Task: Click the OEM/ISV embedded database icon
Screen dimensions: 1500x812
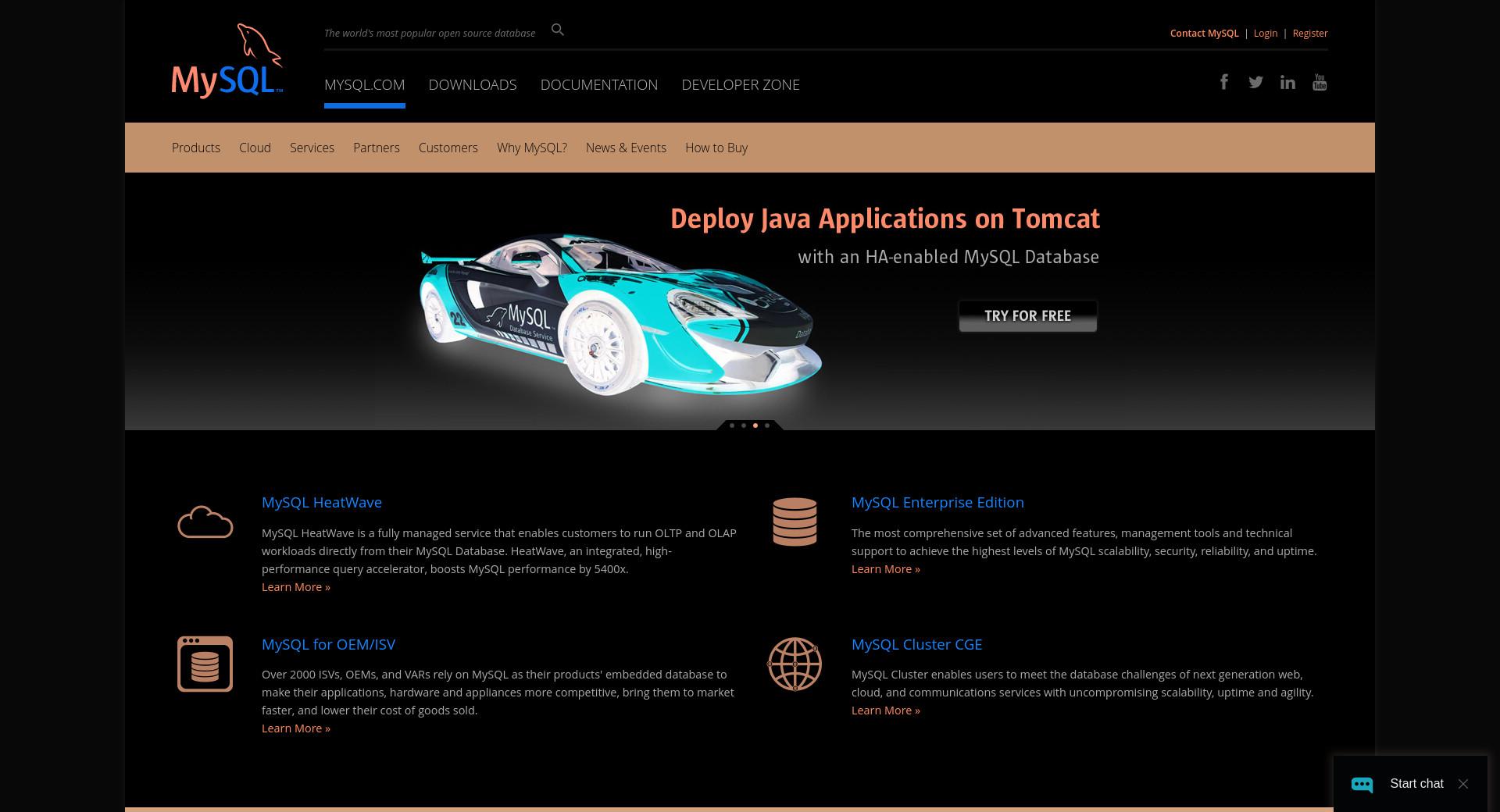Action: point(205,664)
